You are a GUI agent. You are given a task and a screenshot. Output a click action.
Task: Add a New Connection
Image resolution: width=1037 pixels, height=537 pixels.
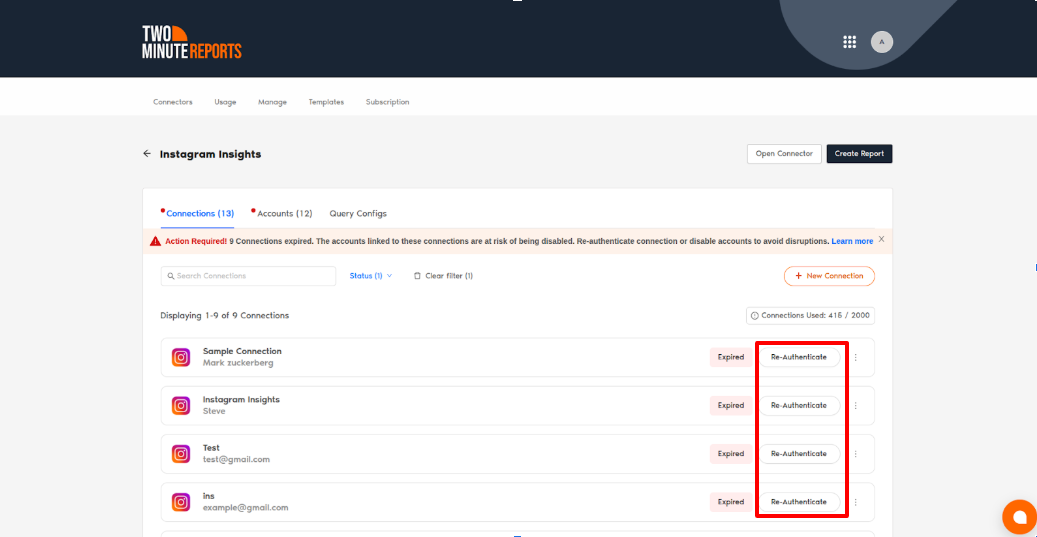click(x=829, y=276)
